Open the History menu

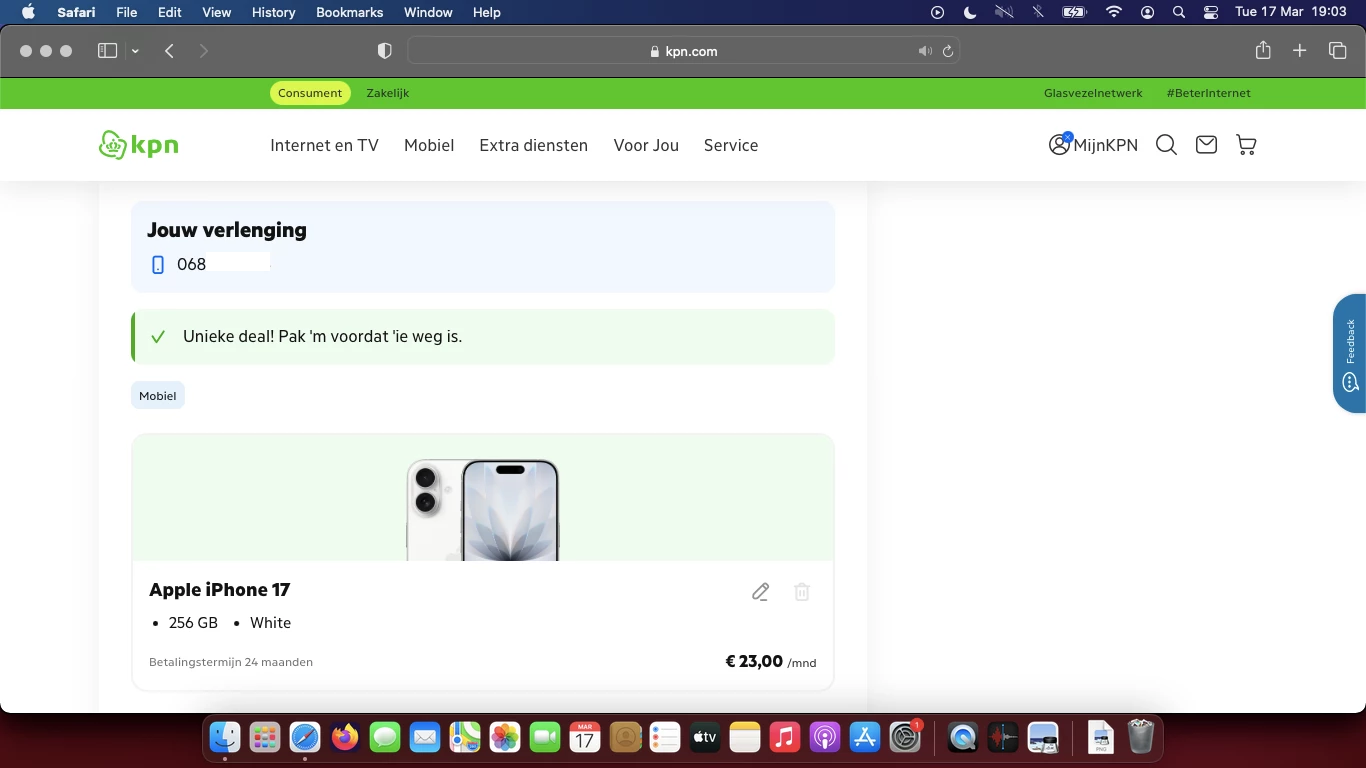coord(274,12)
